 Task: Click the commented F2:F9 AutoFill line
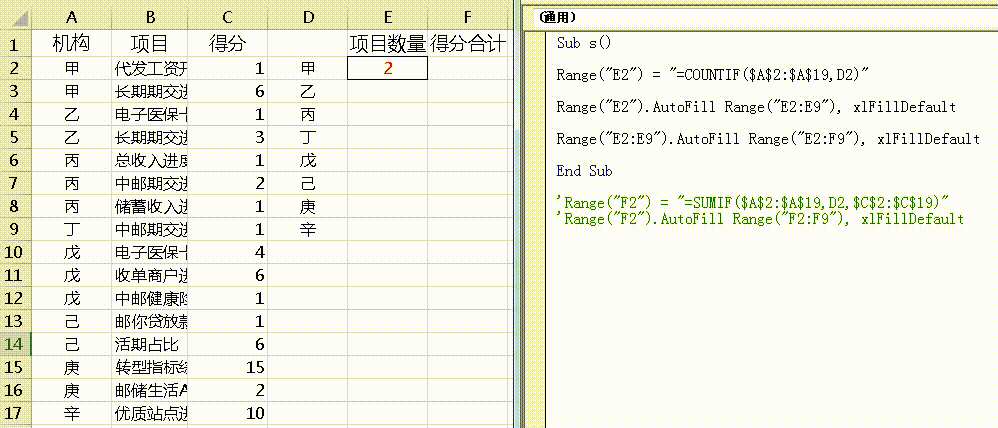[760, 218]
